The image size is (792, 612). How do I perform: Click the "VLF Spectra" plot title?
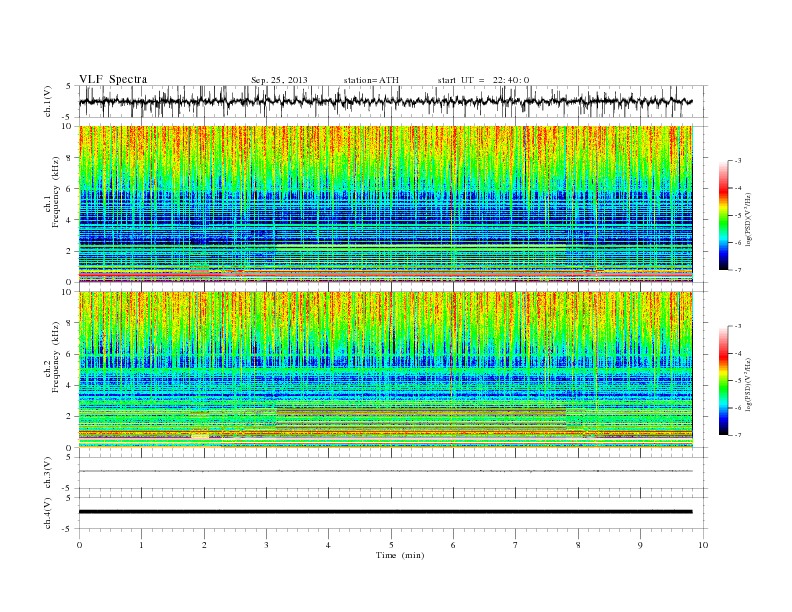click(x=113, y=79)
